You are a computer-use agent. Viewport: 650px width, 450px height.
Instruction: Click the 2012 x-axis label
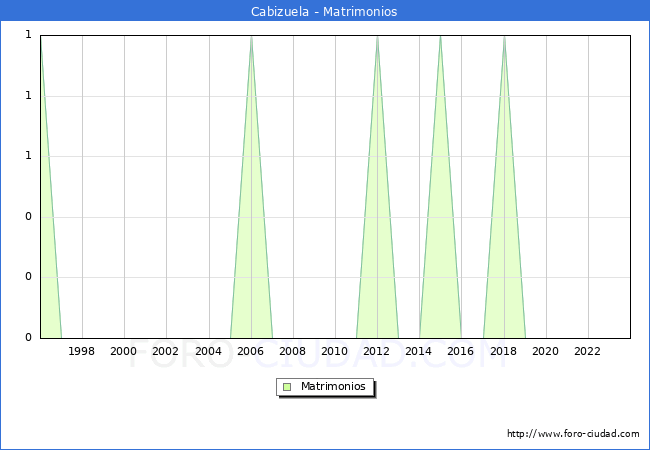point(376,351)
